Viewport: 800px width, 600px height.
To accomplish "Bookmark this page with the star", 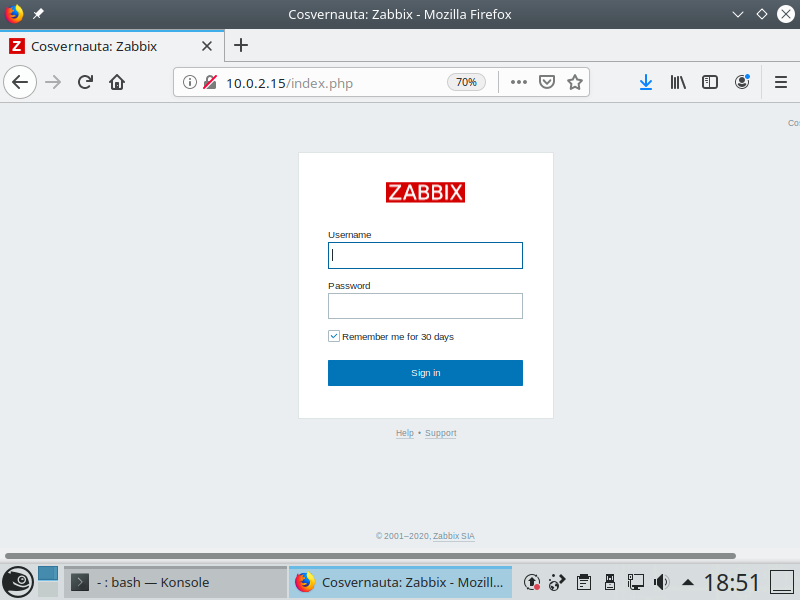I will point(575,82).
